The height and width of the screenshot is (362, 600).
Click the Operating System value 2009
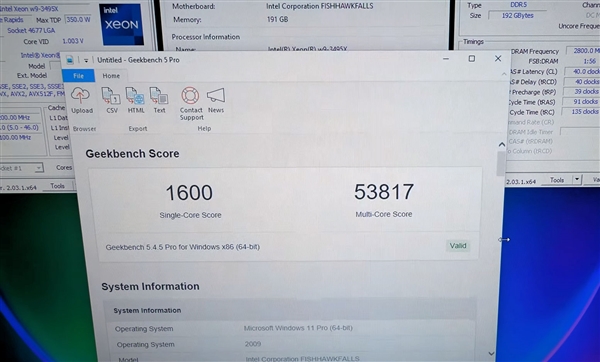tap(253, 344)
